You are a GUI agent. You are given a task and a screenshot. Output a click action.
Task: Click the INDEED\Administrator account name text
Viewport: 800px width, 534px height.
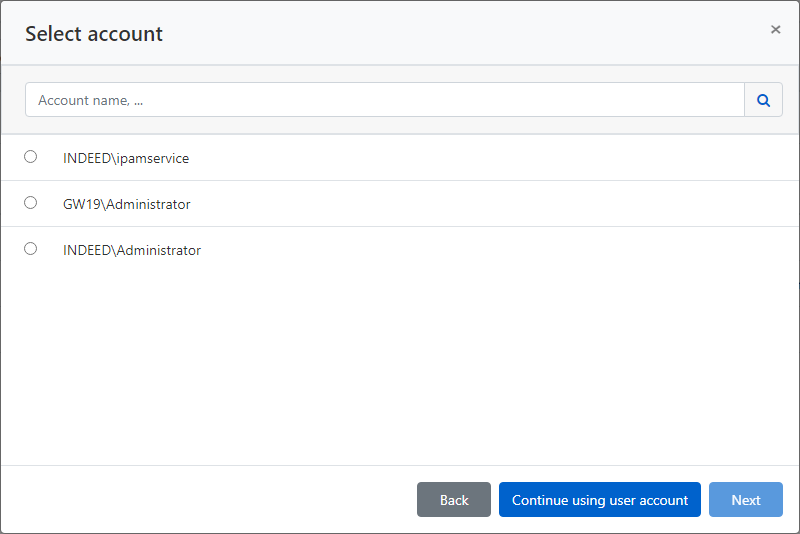132,250
